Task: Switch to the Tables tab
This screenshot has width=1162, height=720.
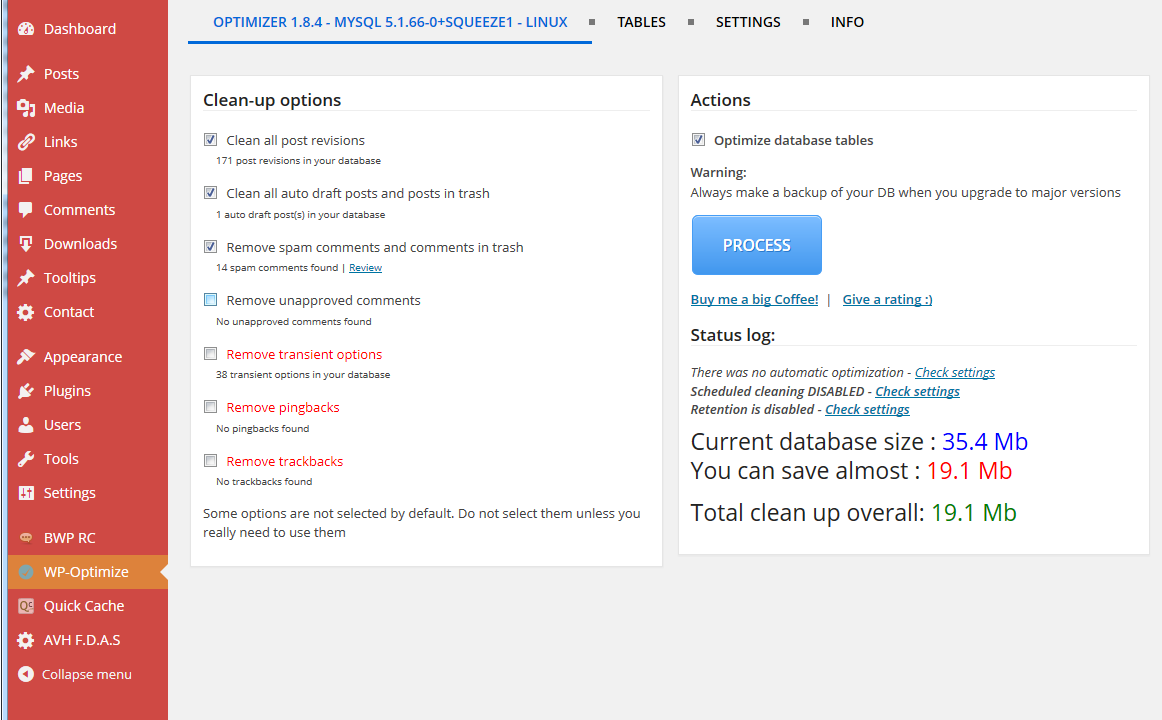Action: pos(642,22)
